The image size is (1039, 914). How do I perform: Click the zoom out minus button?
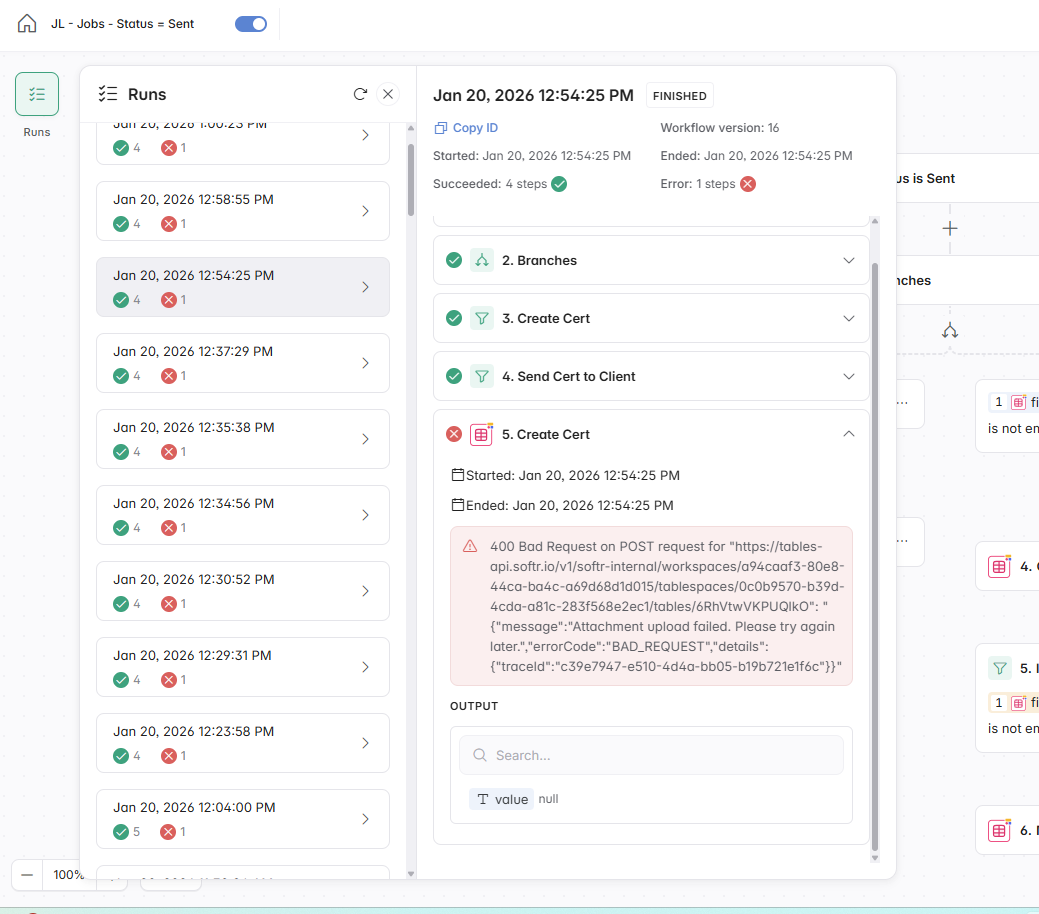pos(27,874)
